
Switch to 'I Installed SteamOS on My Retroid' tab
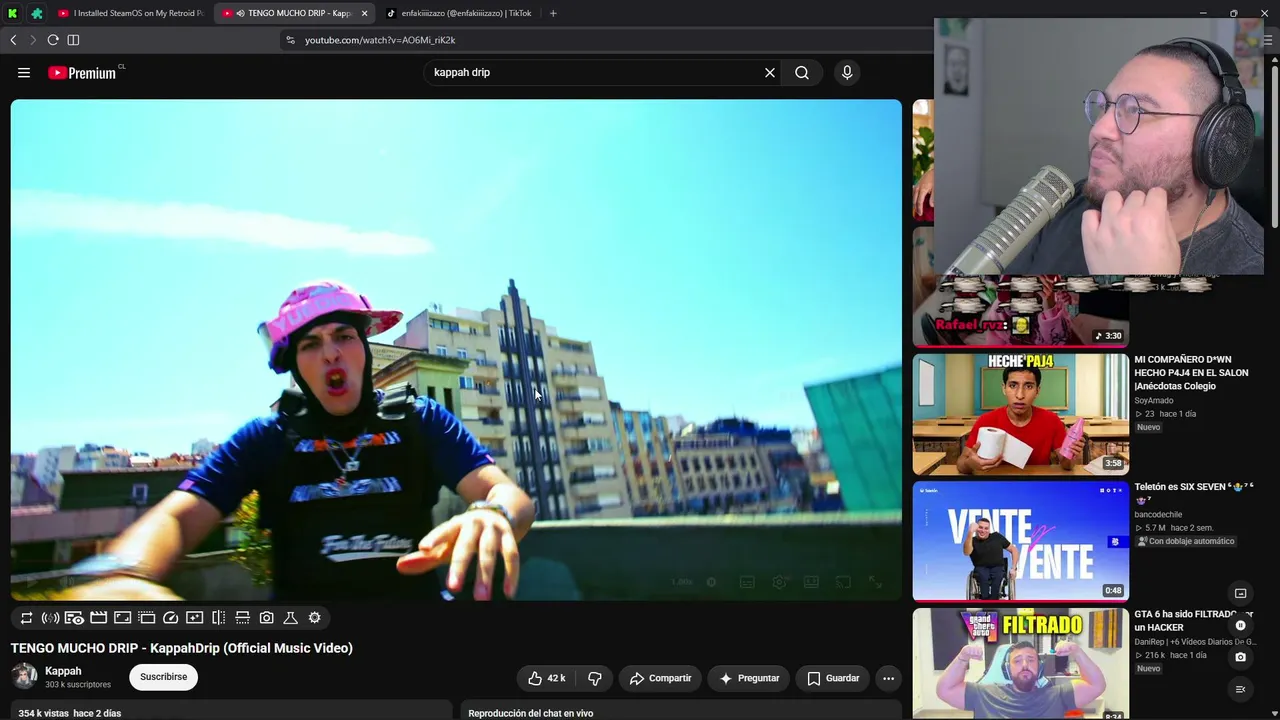click(x=131, y=13)
